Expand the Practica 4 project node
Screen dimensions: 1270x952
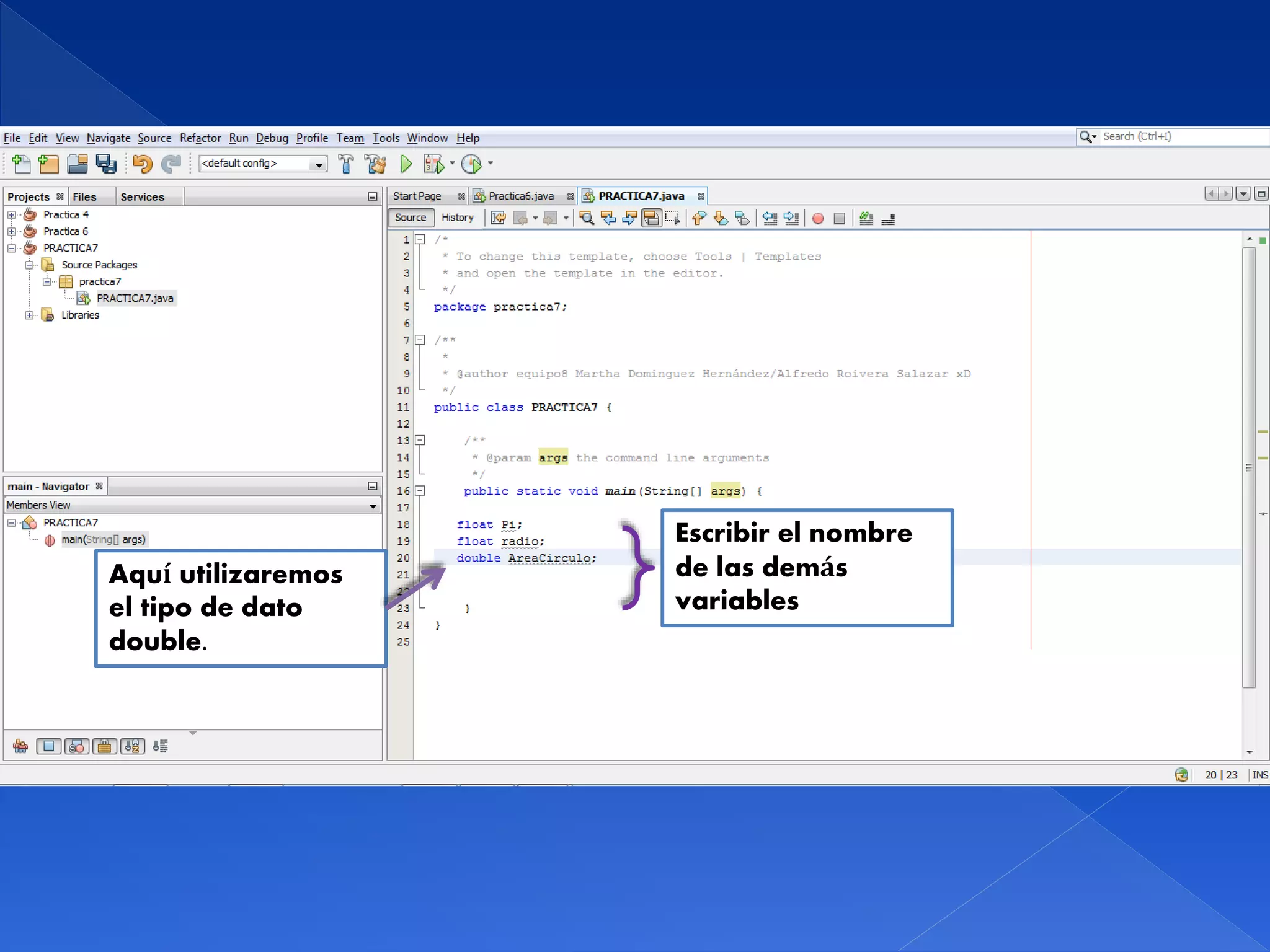(x=11, y=215)
